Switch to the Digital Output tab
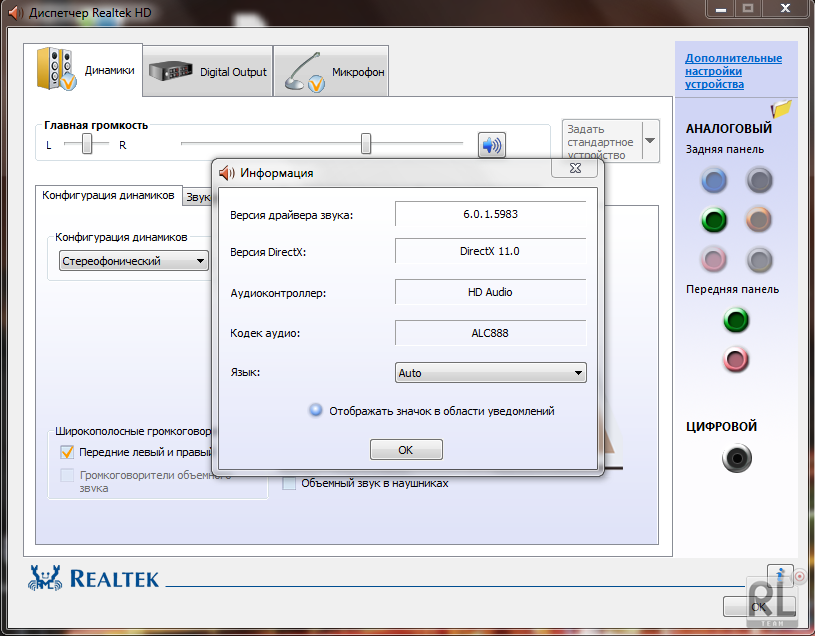This screenshot has width=815, height=636. pyautogui.click(x=208, y=72)
